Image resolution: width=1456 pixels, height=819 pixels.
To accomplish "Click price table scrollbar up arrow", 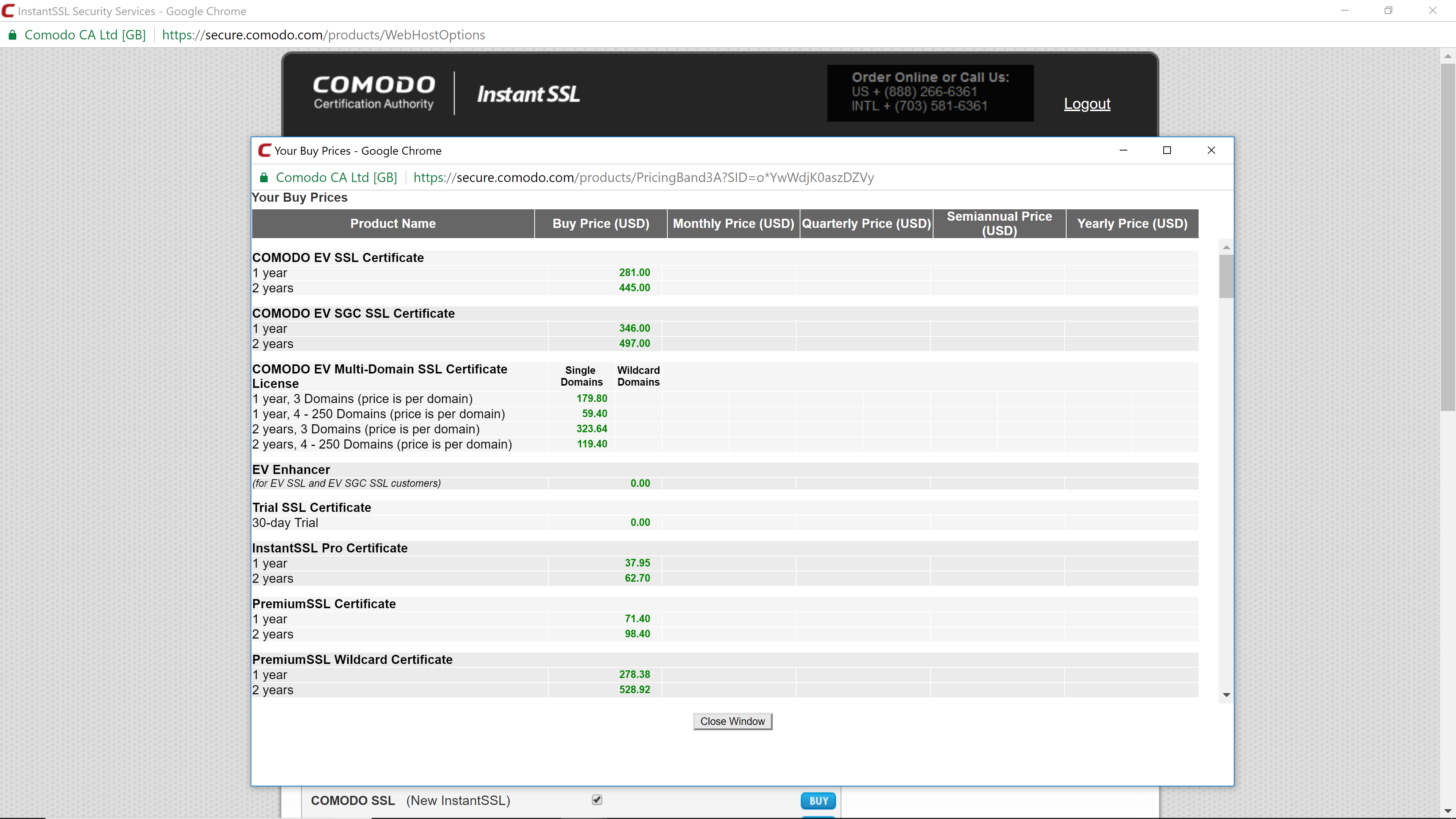I will point(1226,247).
